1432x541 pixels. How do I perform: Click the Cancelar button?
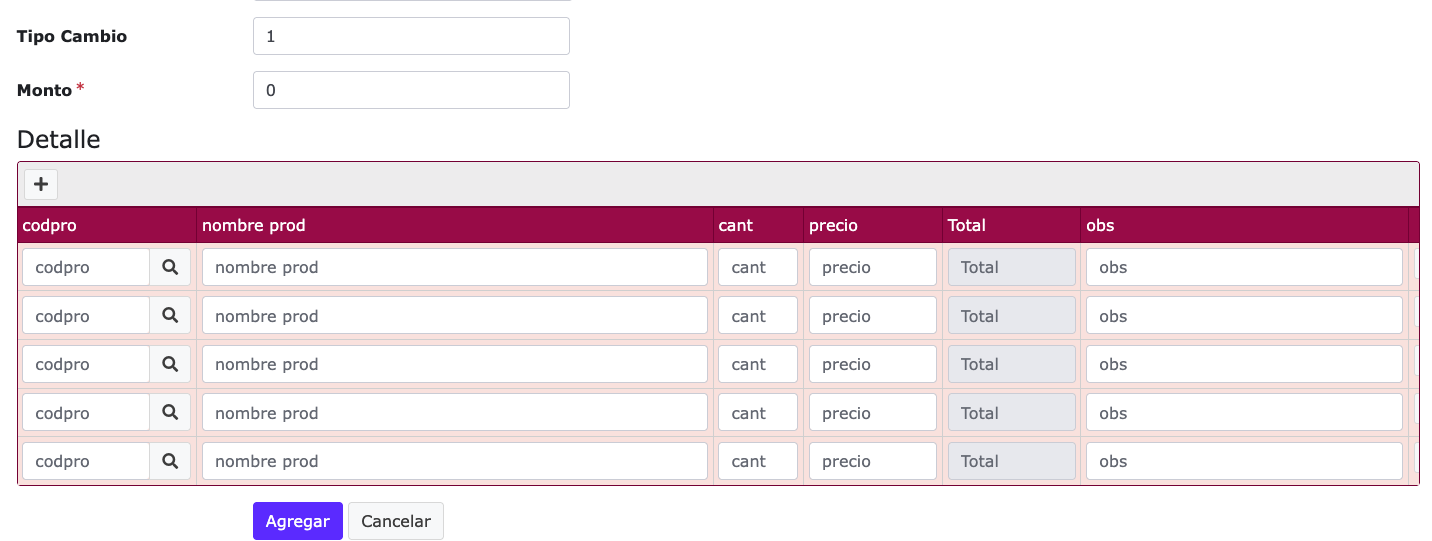click(396, 521)
